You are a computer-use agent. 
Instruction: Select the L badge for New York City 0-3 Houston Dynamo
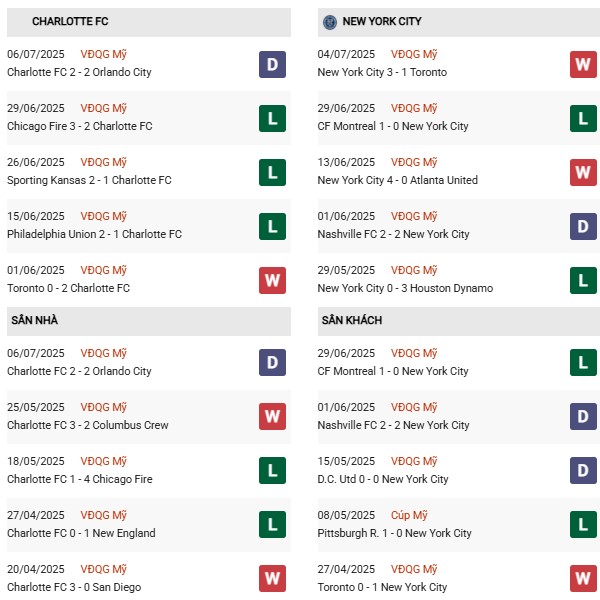583,281
